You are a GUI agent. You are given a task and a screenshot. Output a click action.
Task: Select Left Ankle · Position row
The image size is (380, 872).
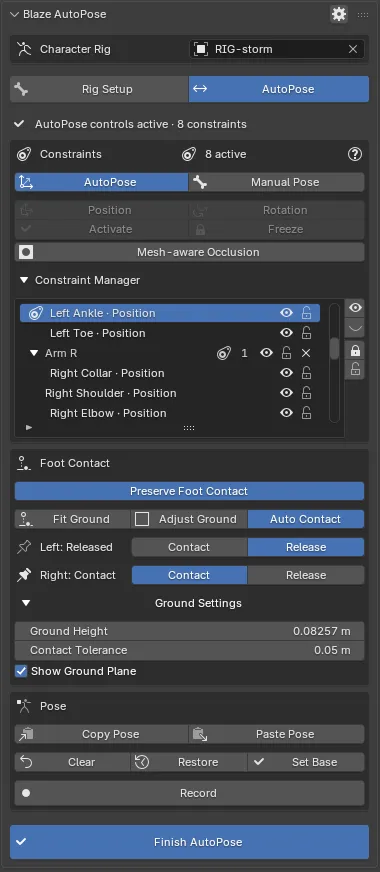[x=170, y=313]
